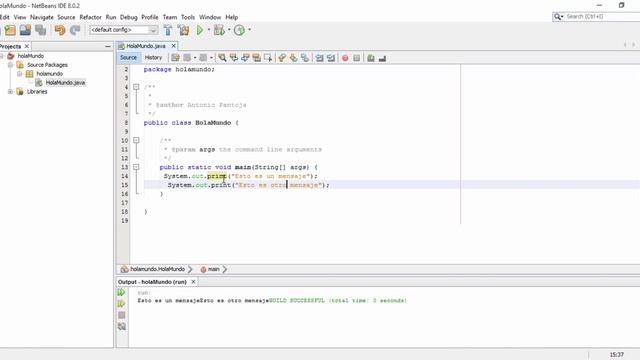
Task: Click the Uncomment editor toolbar icon
Action: [x=382, y=58]
